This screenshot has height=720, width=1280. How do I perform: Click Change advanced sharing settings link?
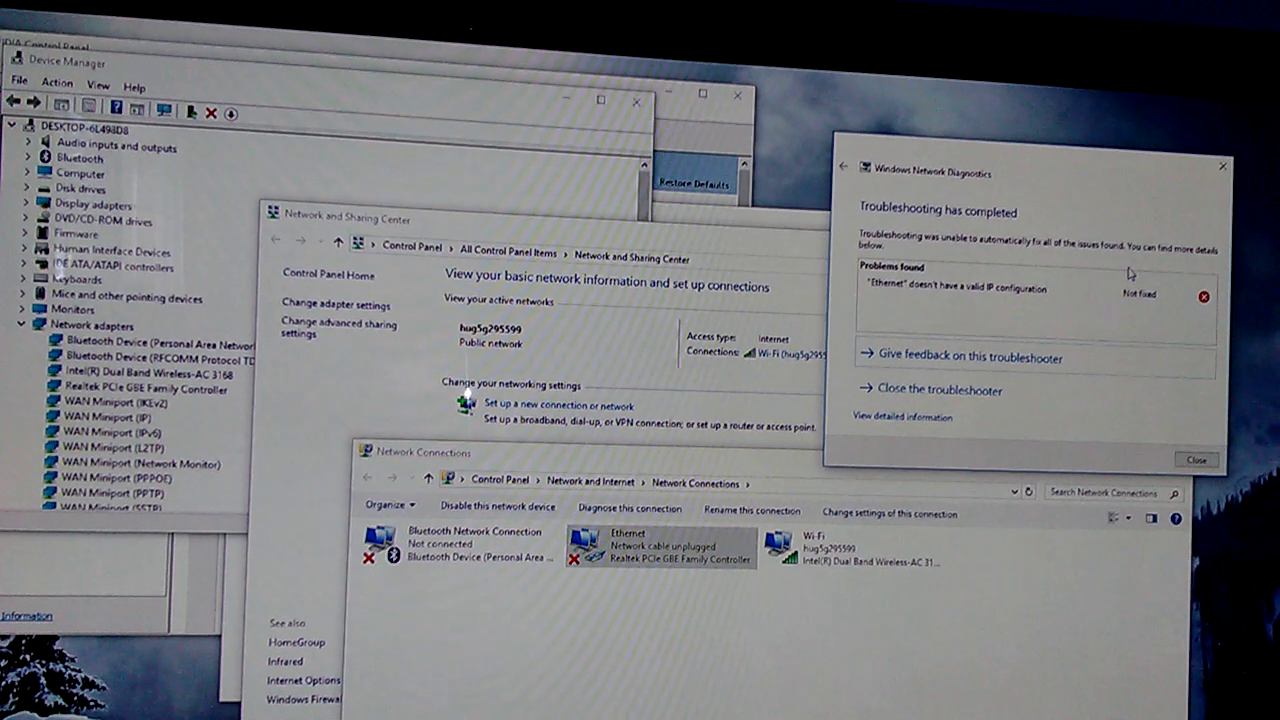click(339, 328)
